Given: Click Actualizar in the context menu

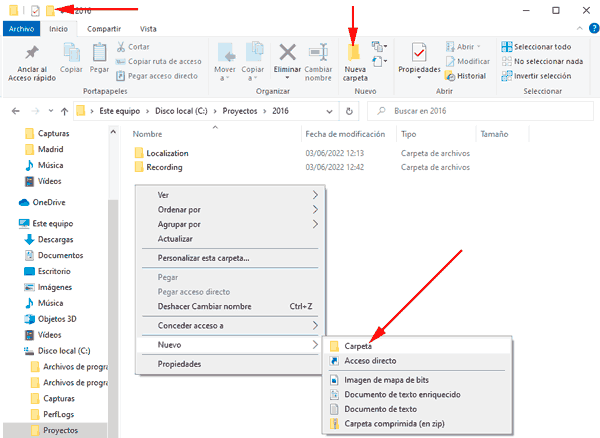Looking at the screenshot, I should (230, 239).
